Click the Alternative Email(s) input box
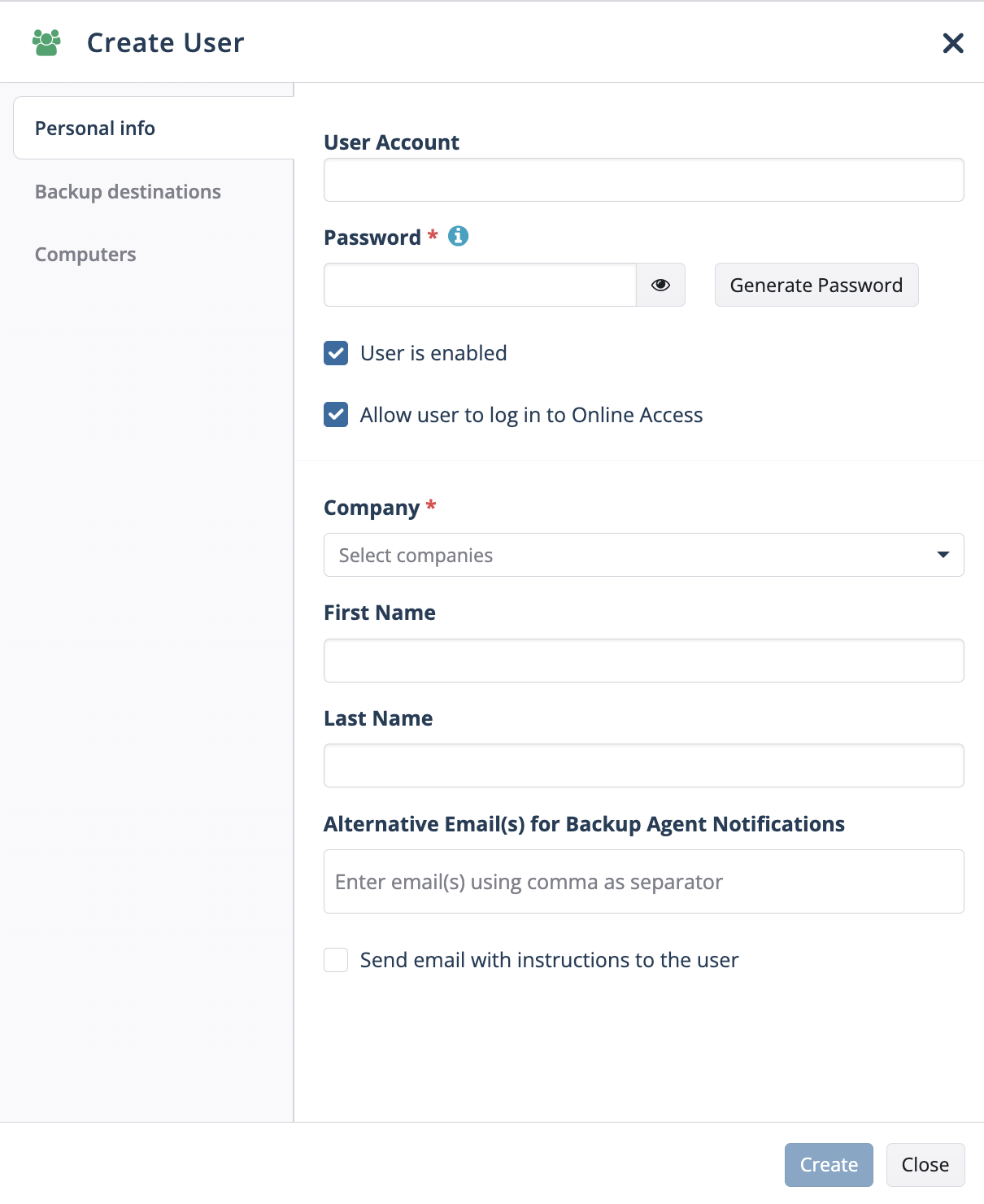 (x=644, y=882)
